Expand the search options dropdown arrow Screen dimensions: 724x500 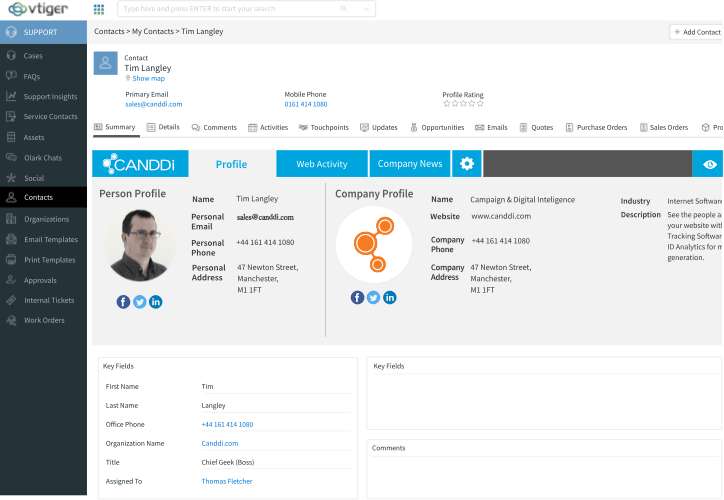(367, 9)
